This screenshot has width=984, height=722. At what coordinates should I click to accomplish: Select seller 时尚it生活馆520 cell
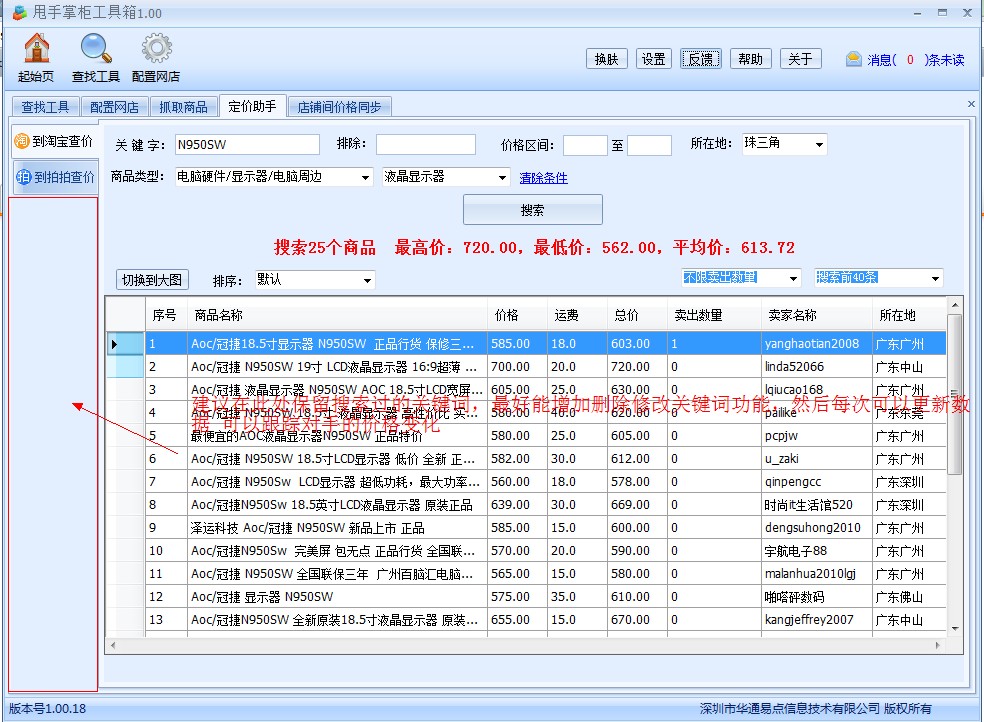[x=817, y=505]
